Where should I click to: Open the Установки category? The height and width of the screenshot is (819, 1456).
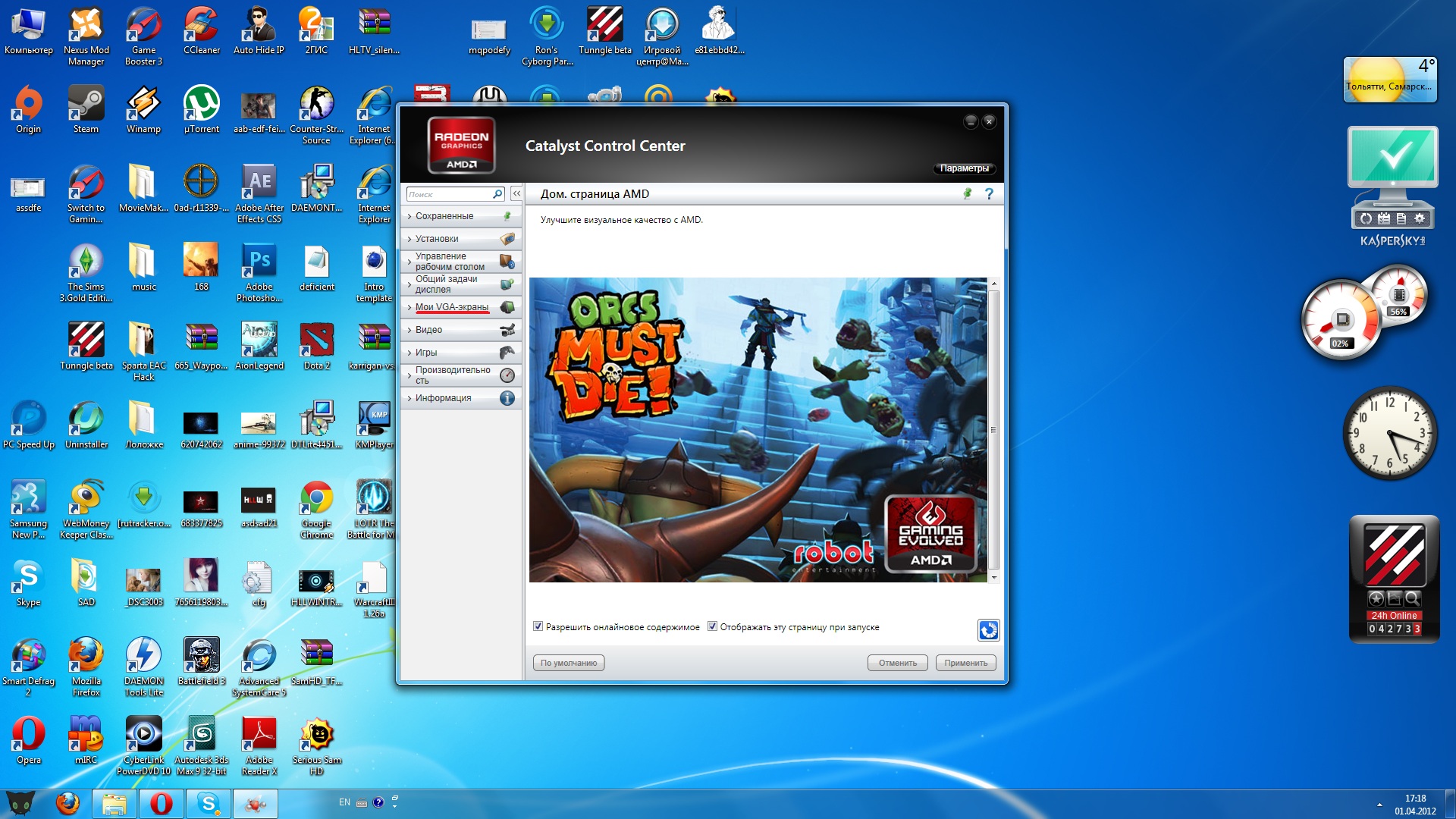437,239
